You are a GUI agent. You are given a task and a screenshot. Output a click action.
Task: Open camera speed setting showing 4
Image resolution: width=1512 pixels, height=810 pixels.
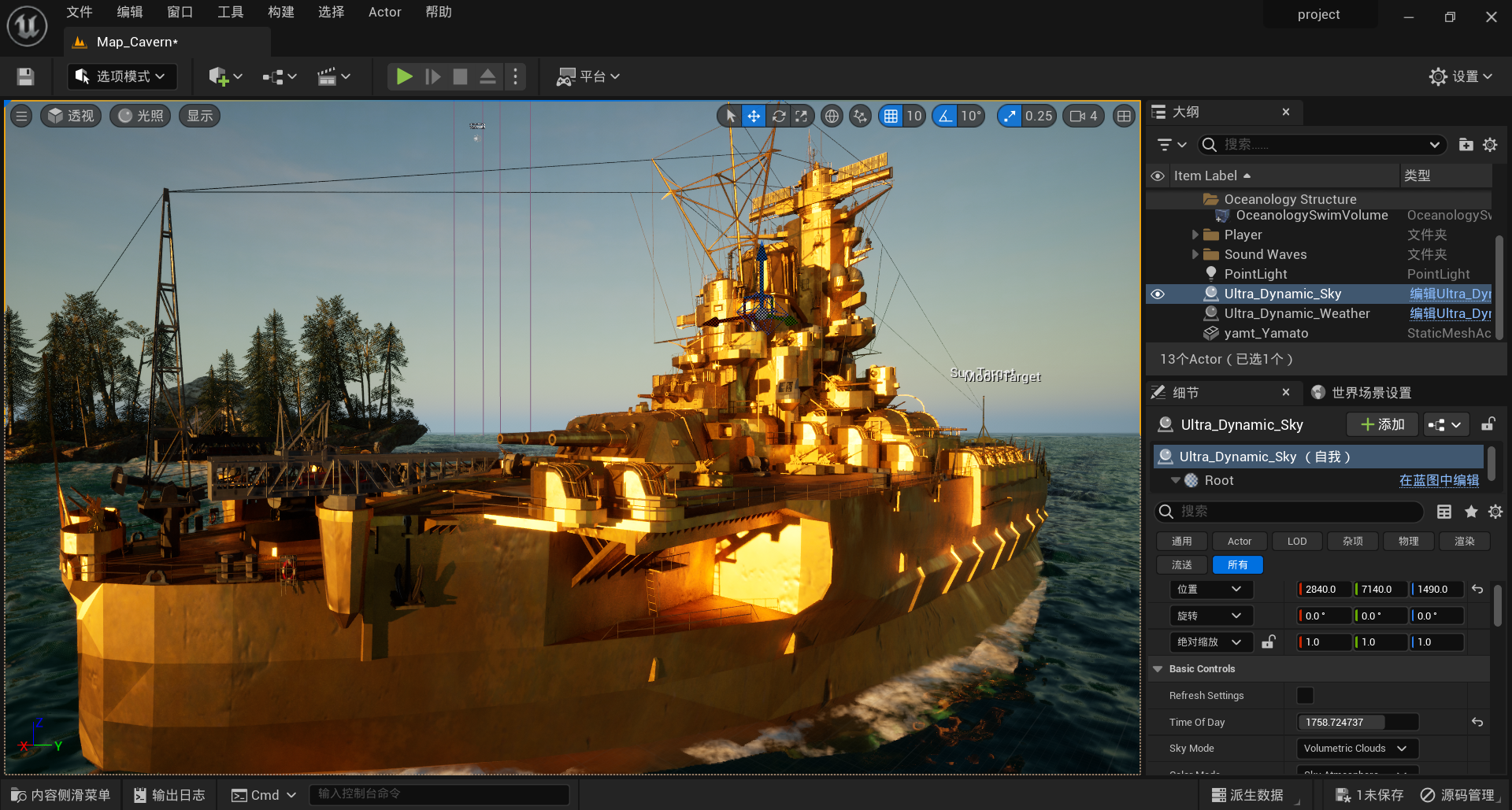tap(1084, 117)
